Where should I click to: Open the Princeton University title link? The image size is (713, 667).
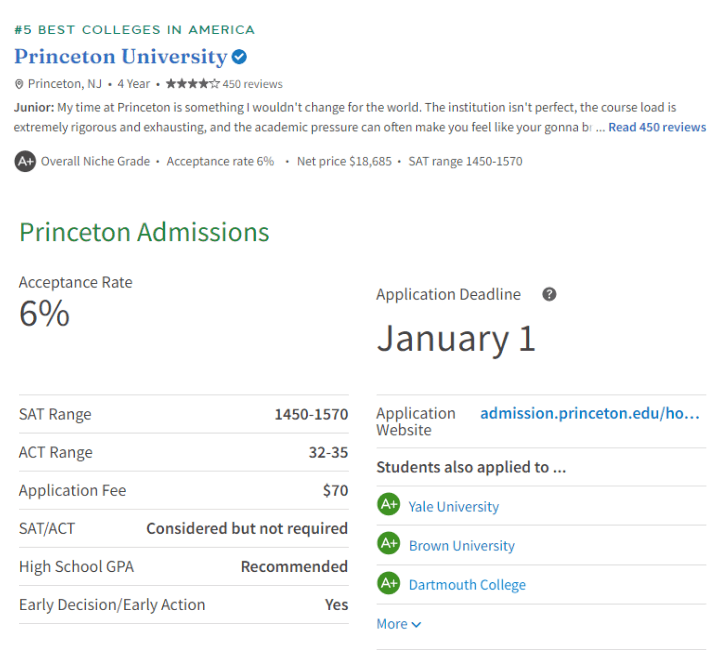[121, 57]
